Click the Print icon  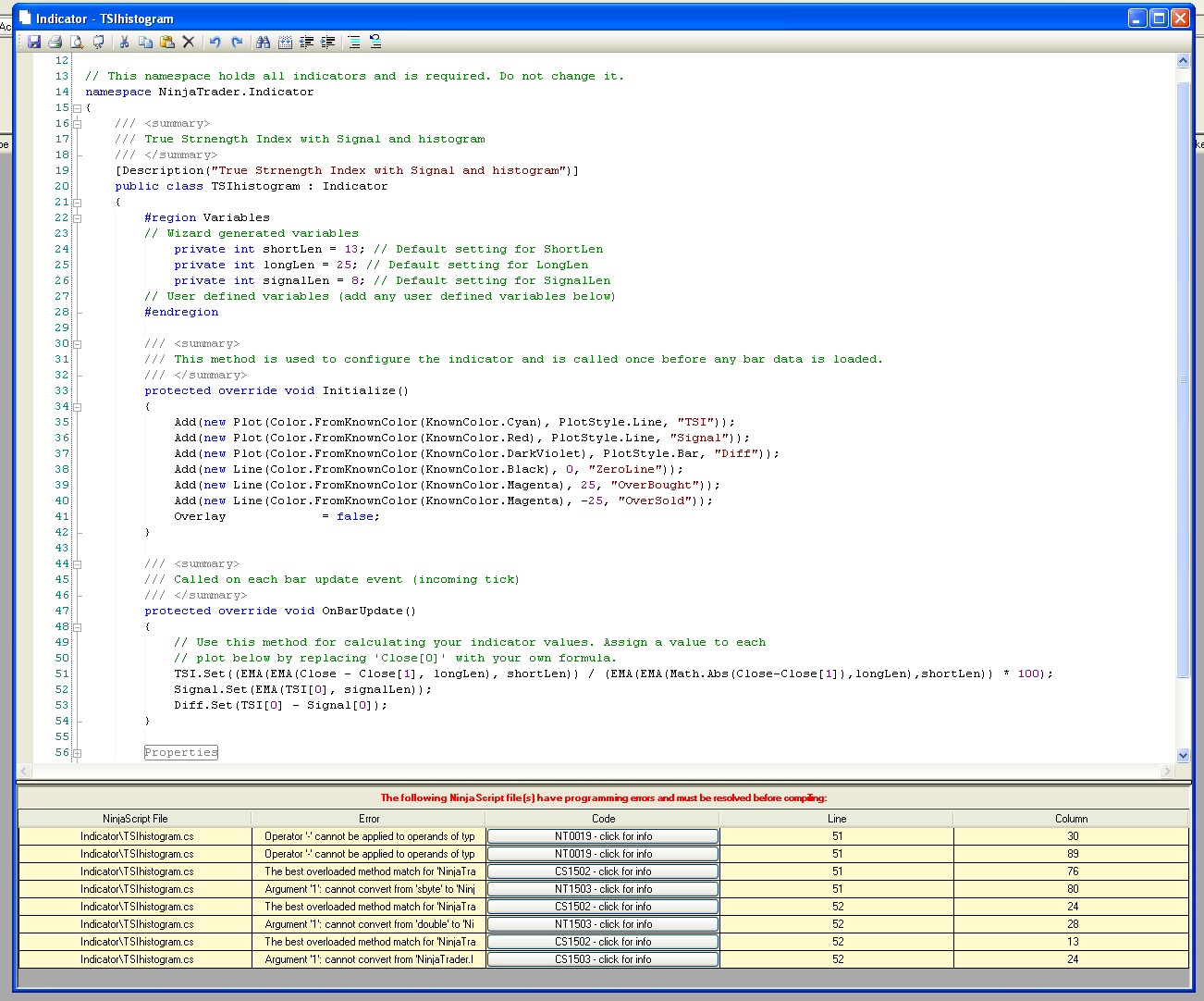point(55,42)
